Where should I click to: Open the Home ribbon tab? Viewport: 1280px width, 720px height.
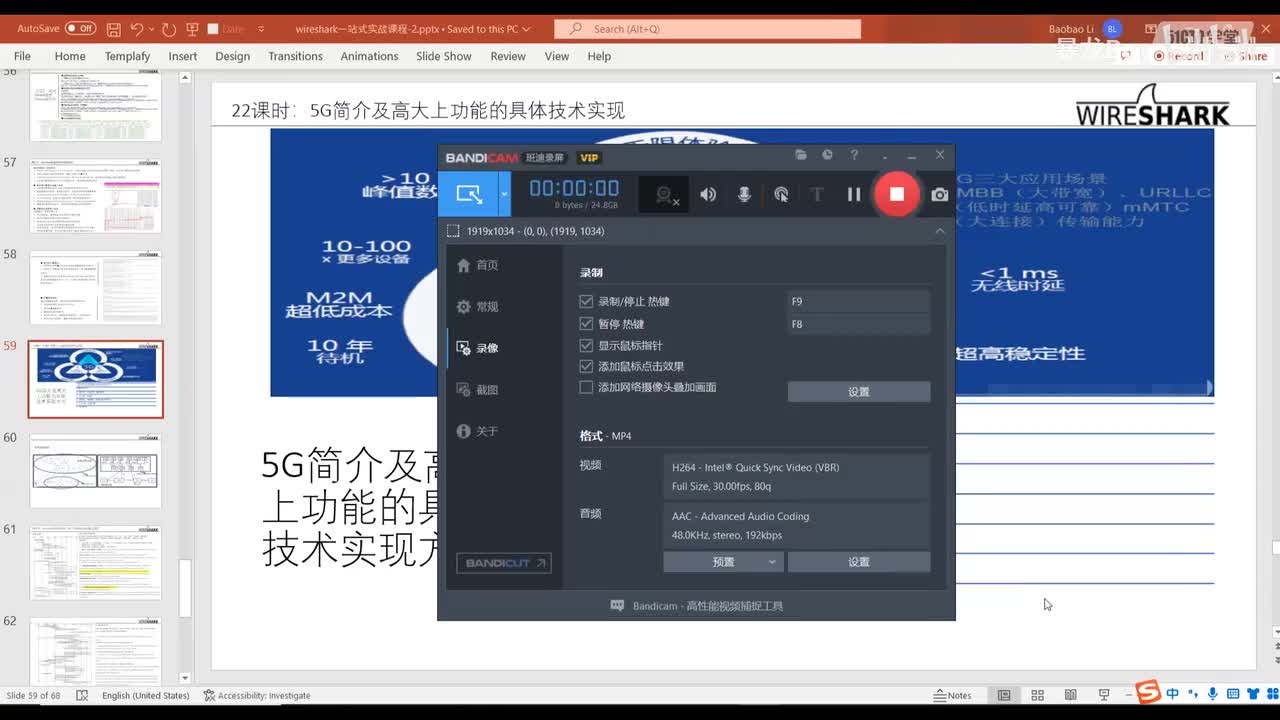pyautogui.click(x=70, y=56)
